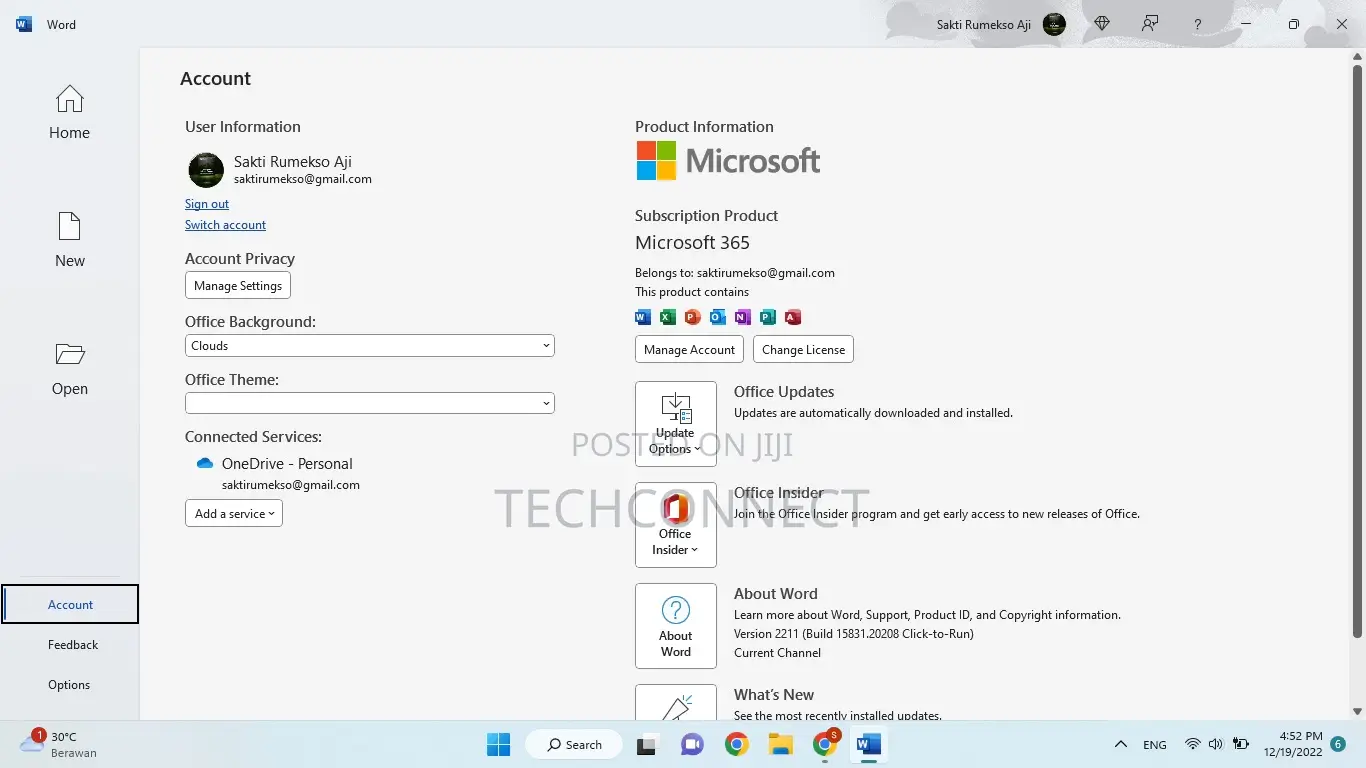The width and height of the screenshot is (1366, 768).
Task: Open battery status tray icon
Action: point(1241,744)
